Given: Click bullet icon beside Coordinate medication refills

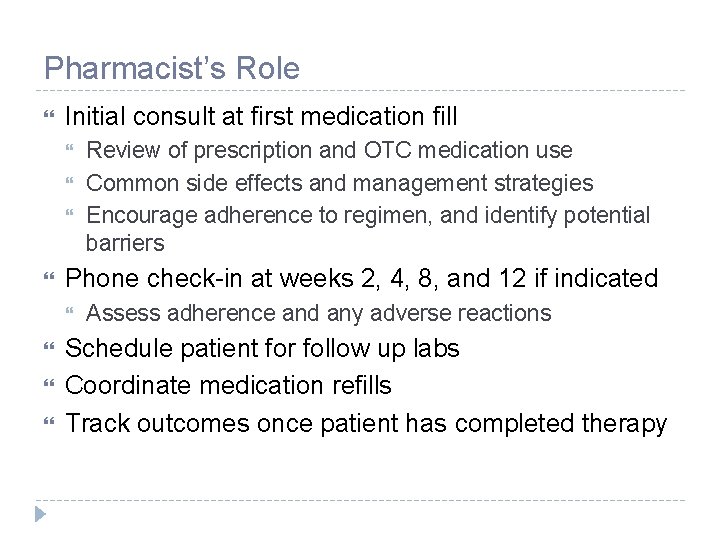Looking at the screenshot, I should click(x=49, y=383).
